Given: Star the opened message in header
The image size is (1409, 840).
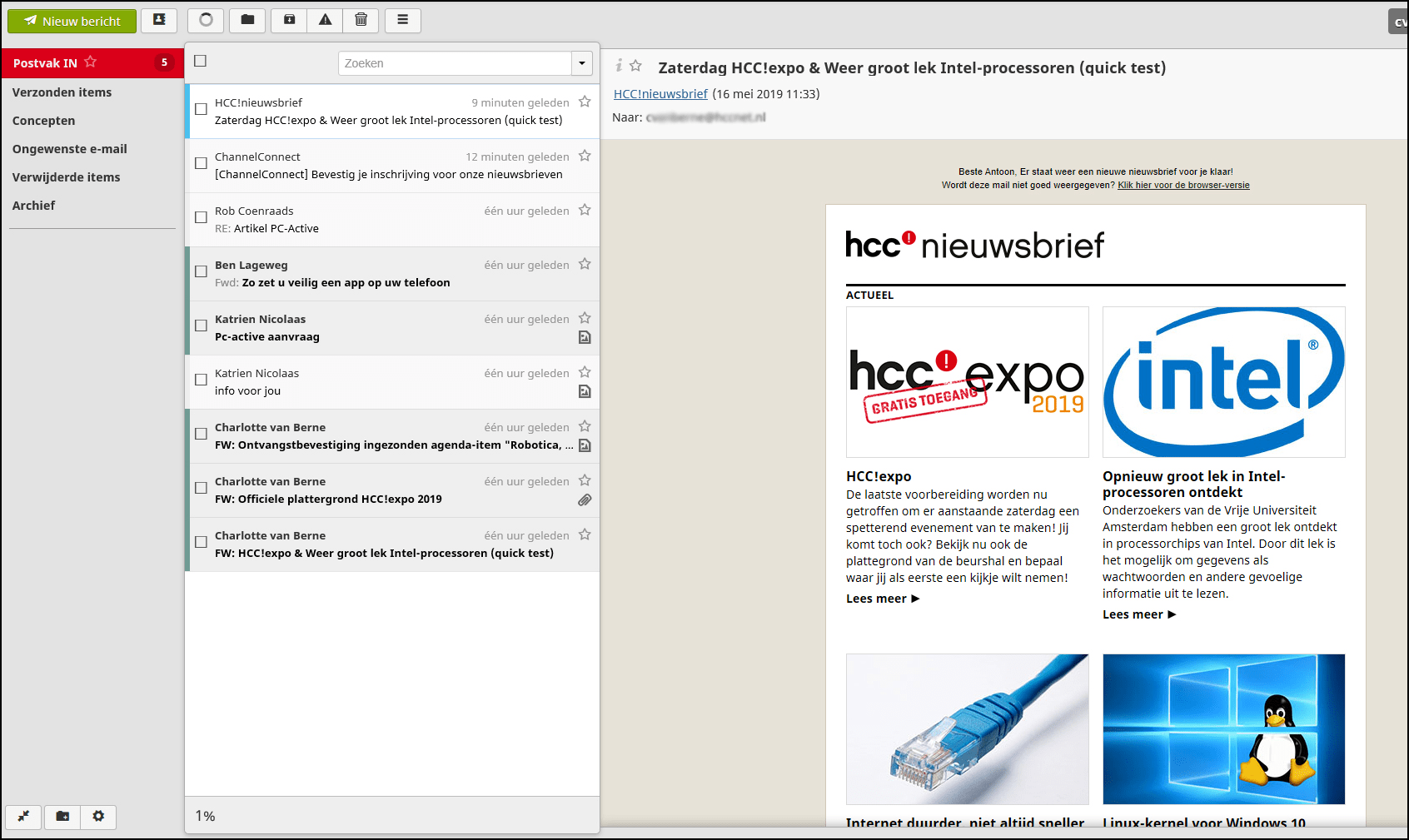Looking at the screenshot, I should click(x=635, y=65).
